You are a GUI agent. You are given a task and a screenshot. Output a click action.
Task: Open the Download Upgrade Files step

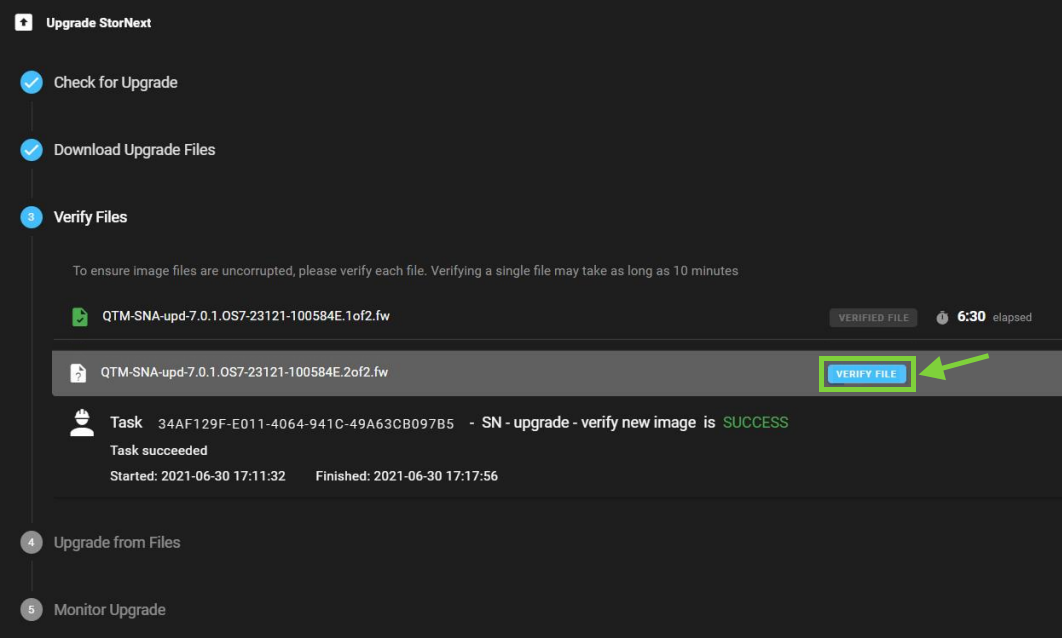135,150
